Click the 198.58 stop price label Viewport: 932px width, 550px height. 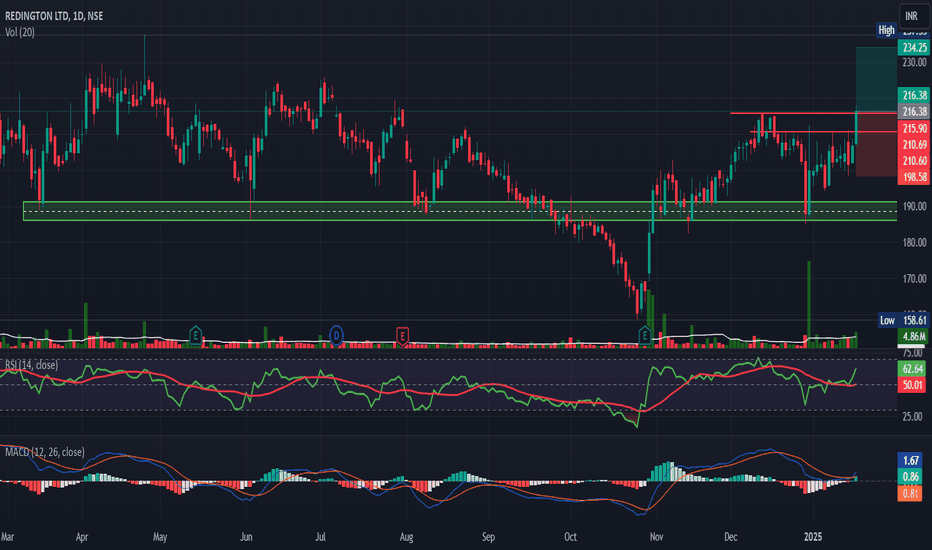pyautogui.click(x=914, y=177)
